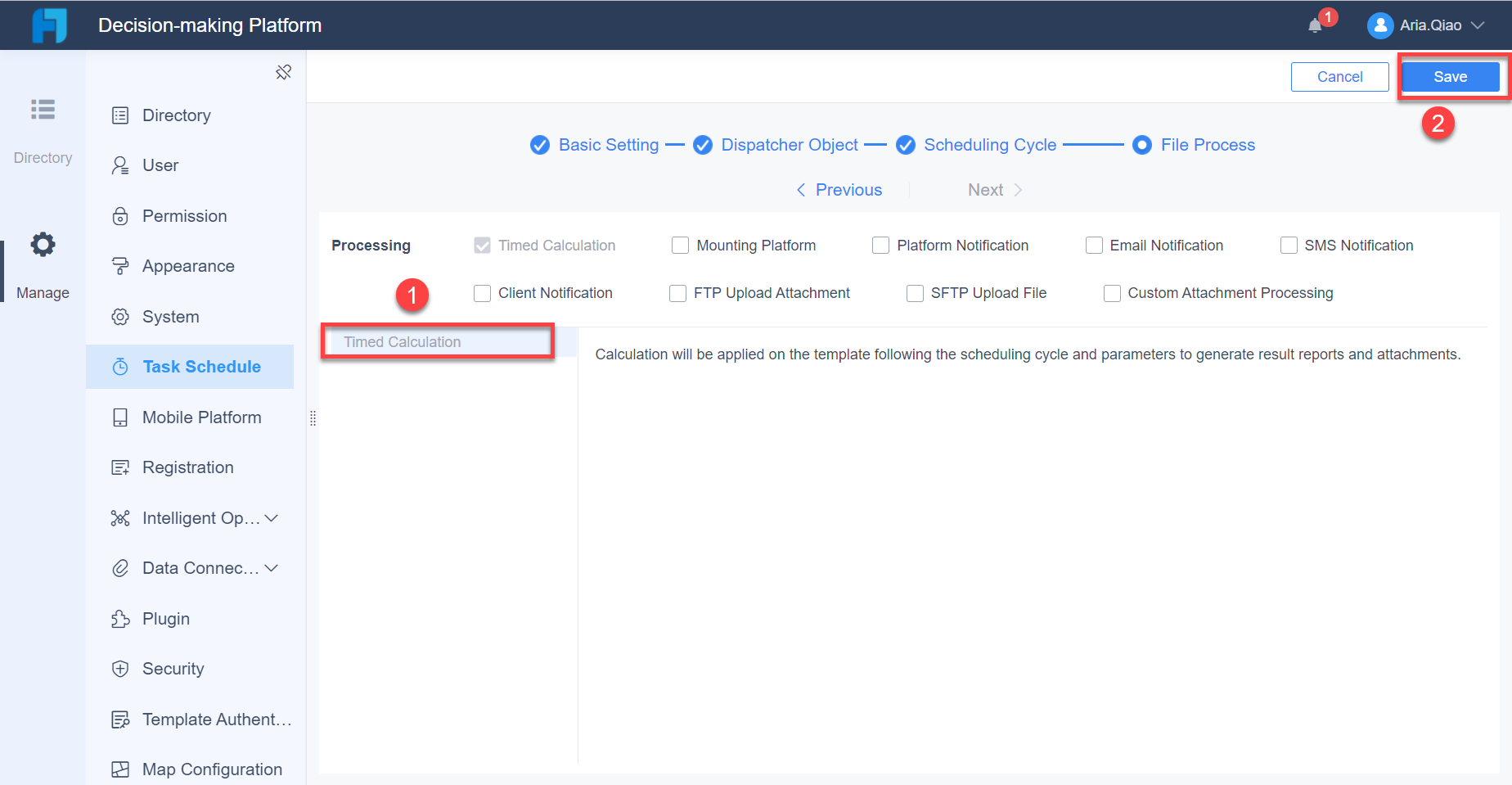Screen dimensions: 1512x785
Task: Open the Plugin menu item
Action: pos(190,619)
